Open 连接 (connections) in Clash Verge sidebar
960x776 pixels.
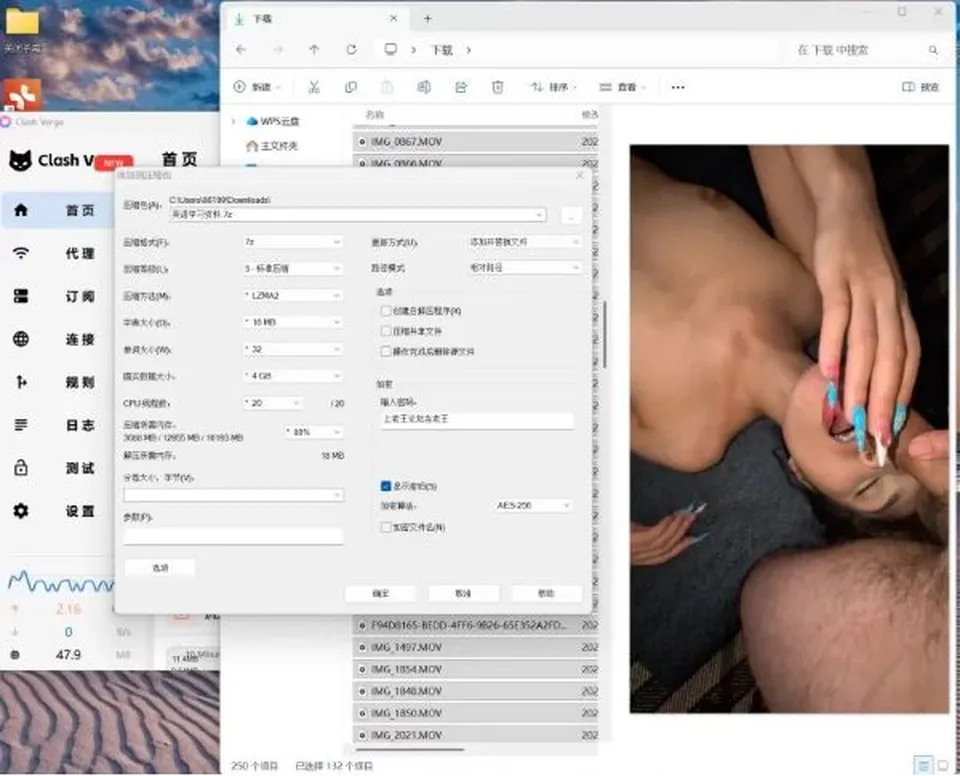(58, 339)
